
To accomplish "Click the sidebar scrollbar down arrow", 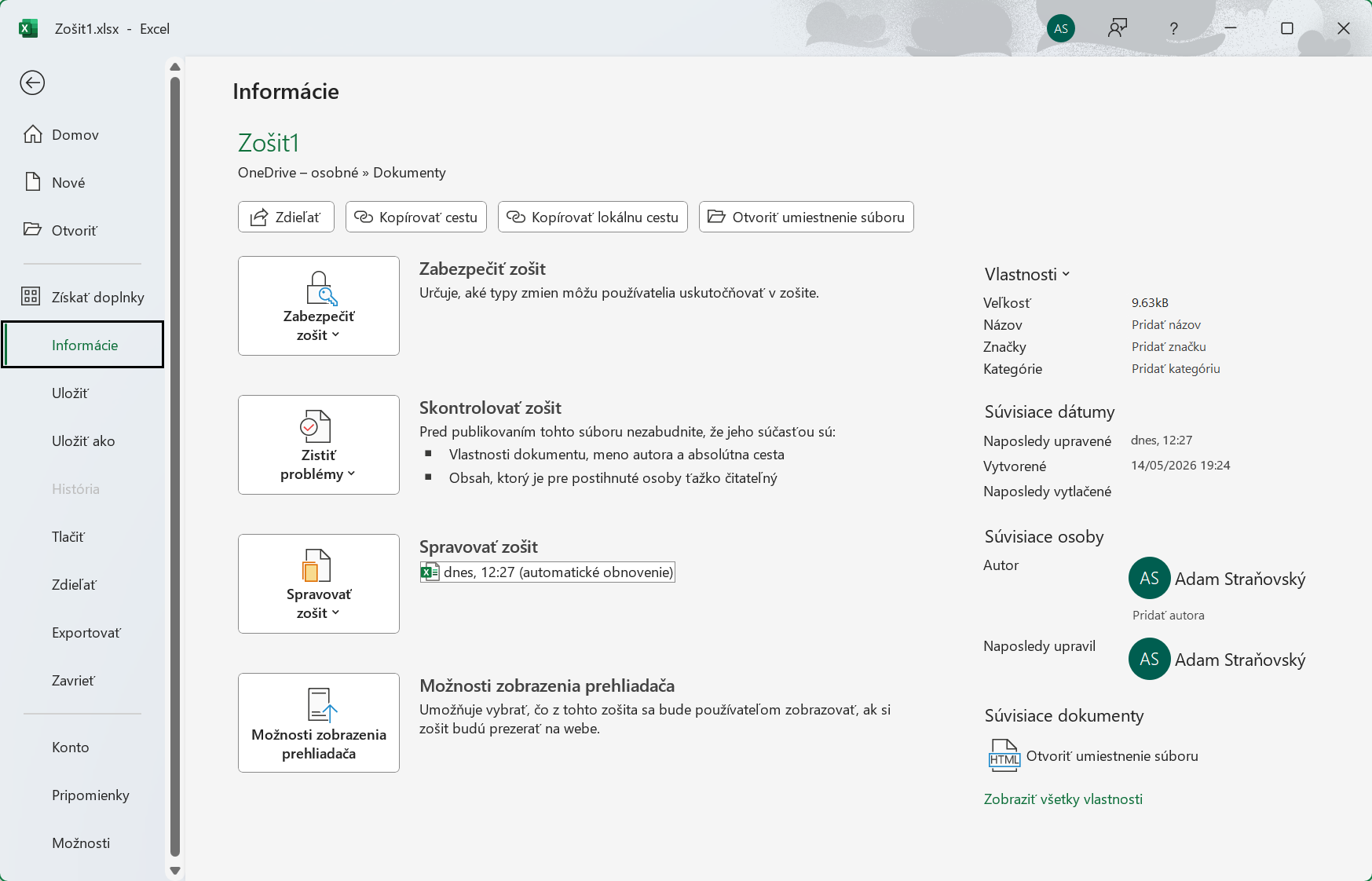I will pyautogui.click(x=175, y=870).
